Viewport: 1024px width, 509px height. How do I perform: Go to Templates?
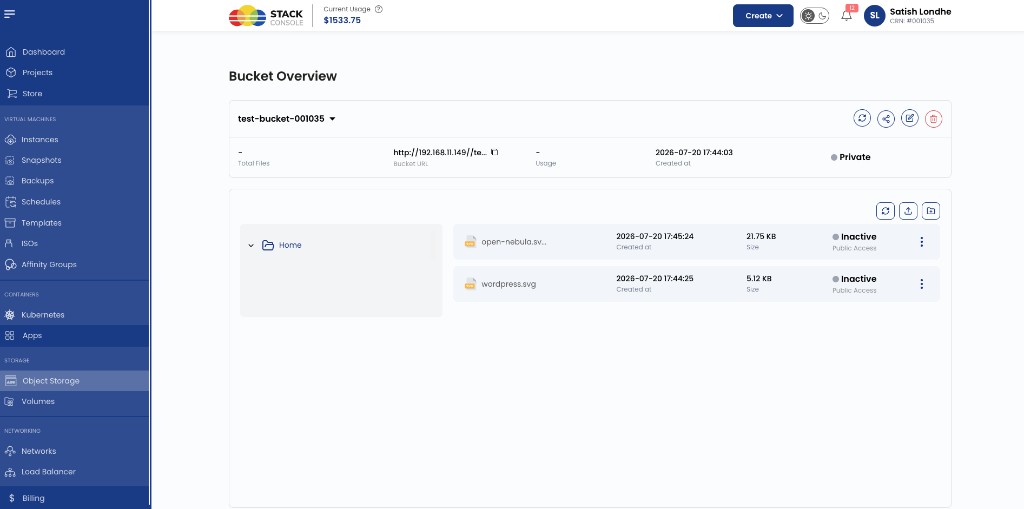click(x=41, y=223)
